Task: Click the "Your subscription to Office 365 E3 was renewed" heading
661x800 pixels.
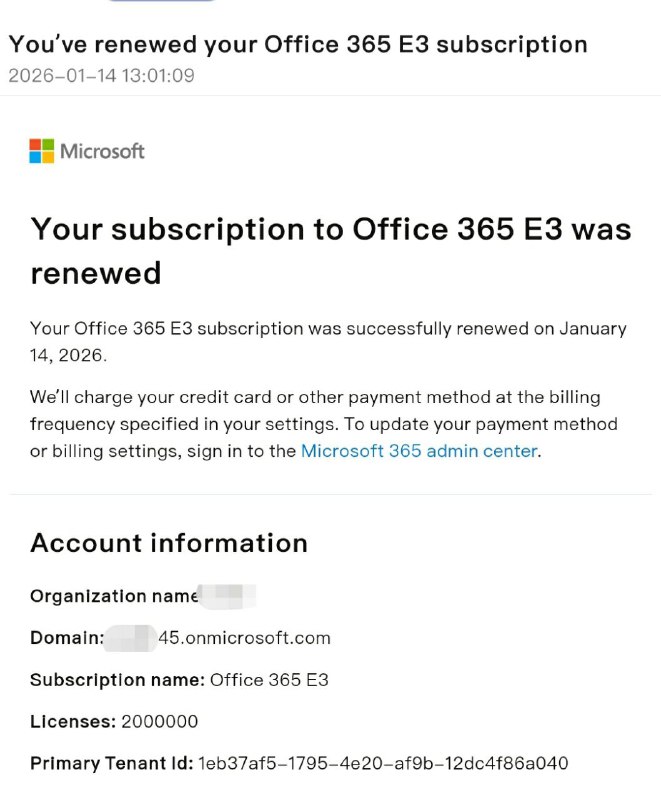Action: (x=330, y=250)
